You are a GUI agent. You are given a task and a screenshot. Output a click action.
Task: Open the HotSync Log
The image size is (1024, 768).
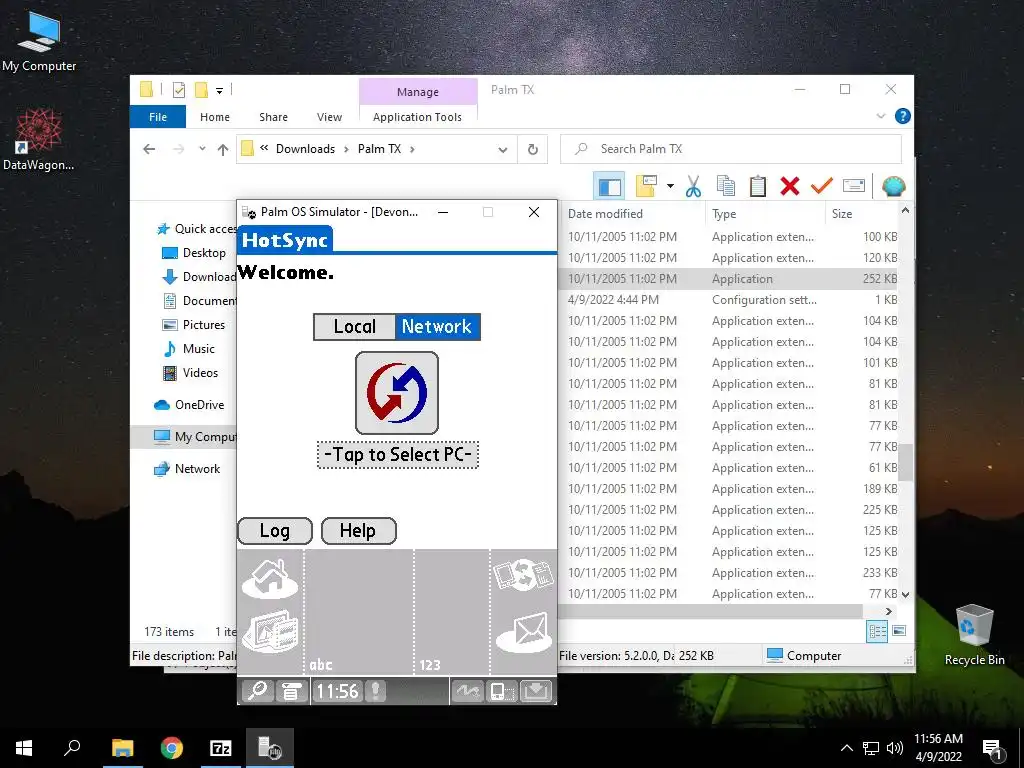(275, 531)
